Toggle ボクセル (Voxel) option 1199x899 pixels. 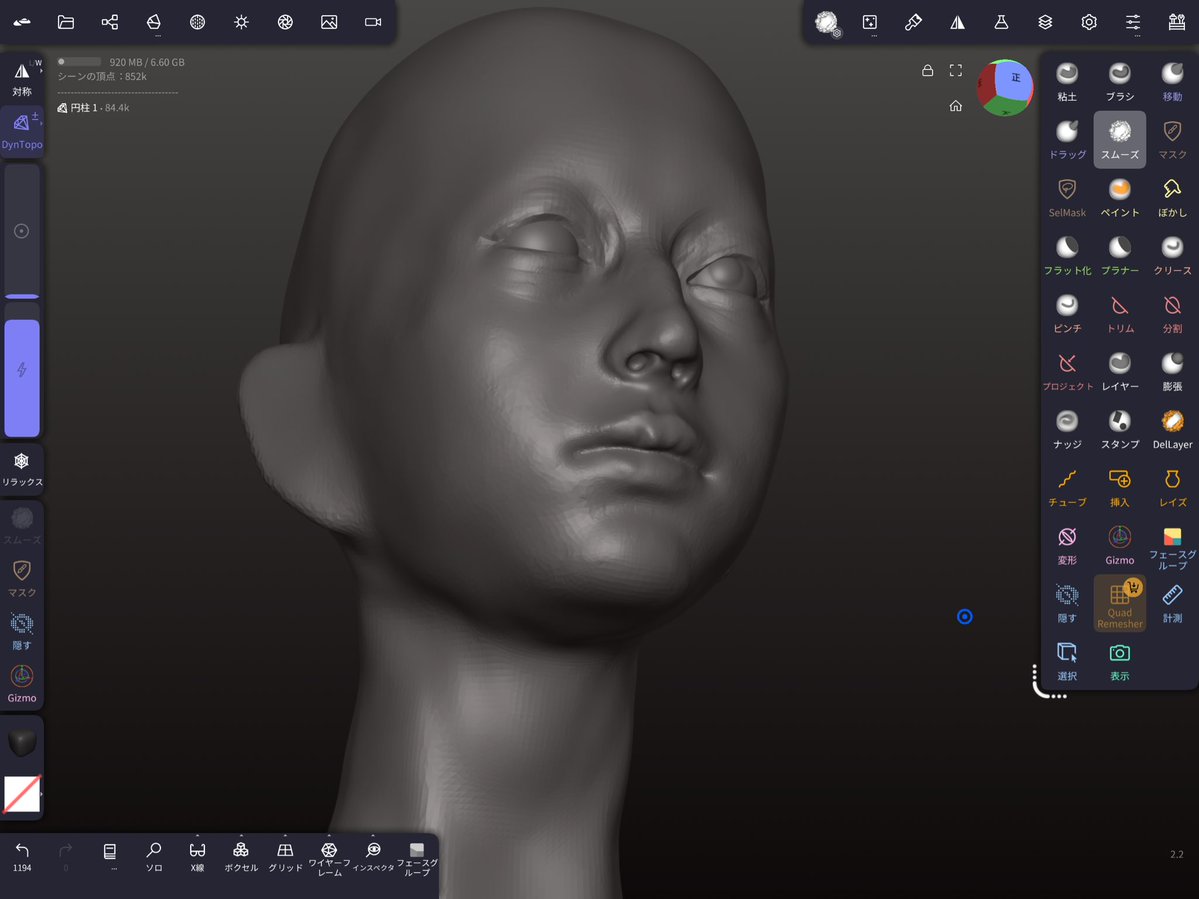241,857
